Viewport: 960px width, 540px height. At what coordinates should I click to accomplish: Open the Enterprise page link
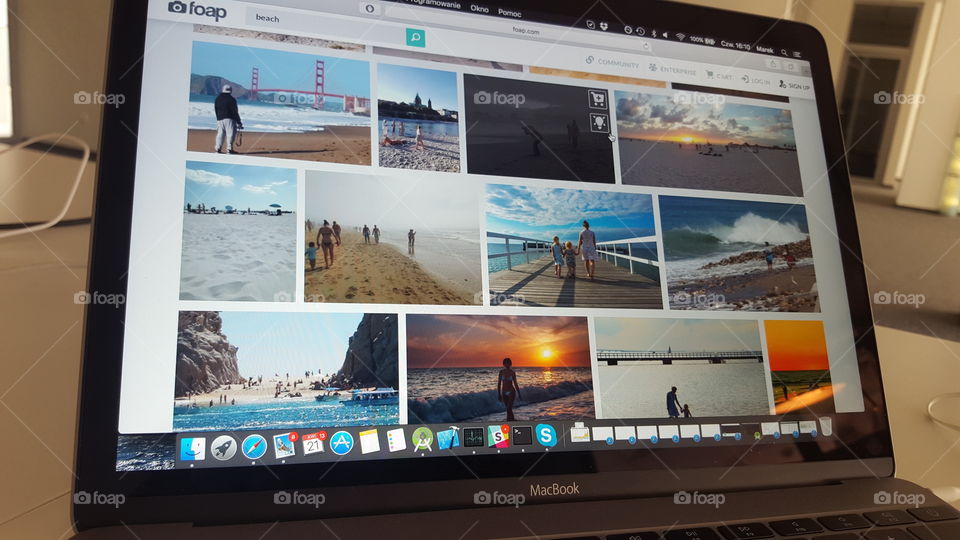click(x=672, y=69)
